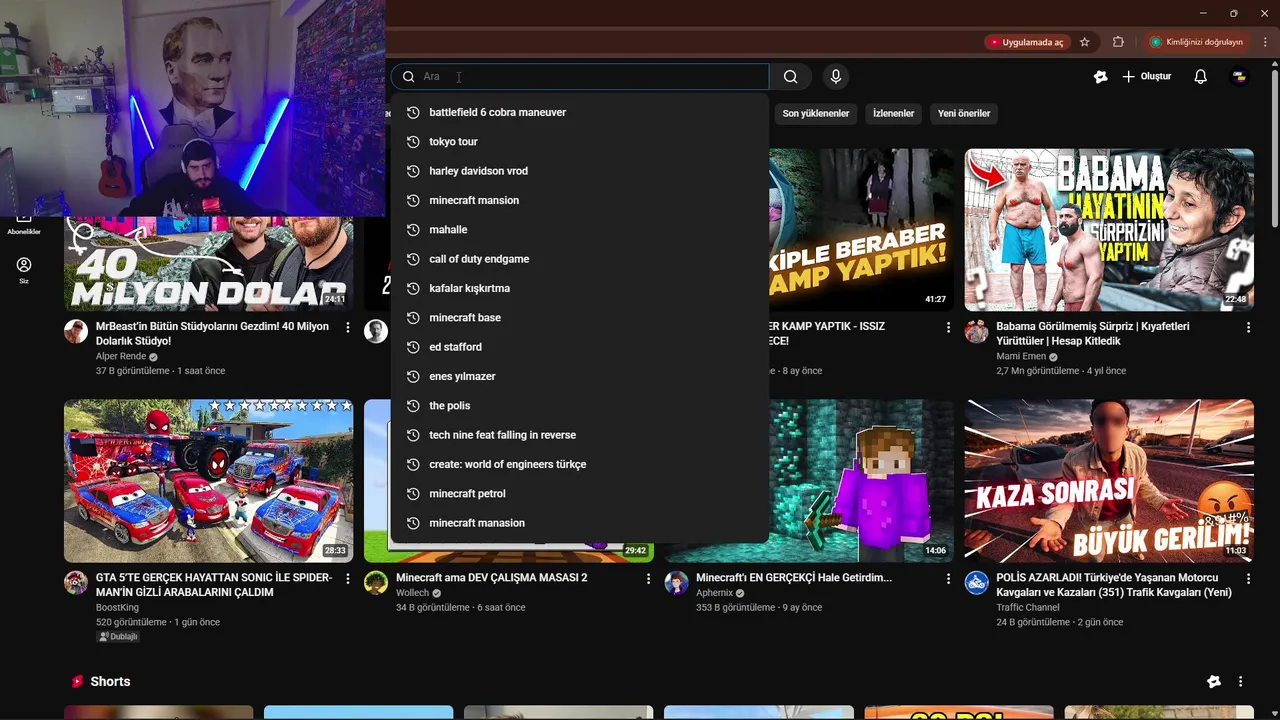Select suggestion battlefield 6 cobra maneuver

pyautogui.click(x=580, y=112)
